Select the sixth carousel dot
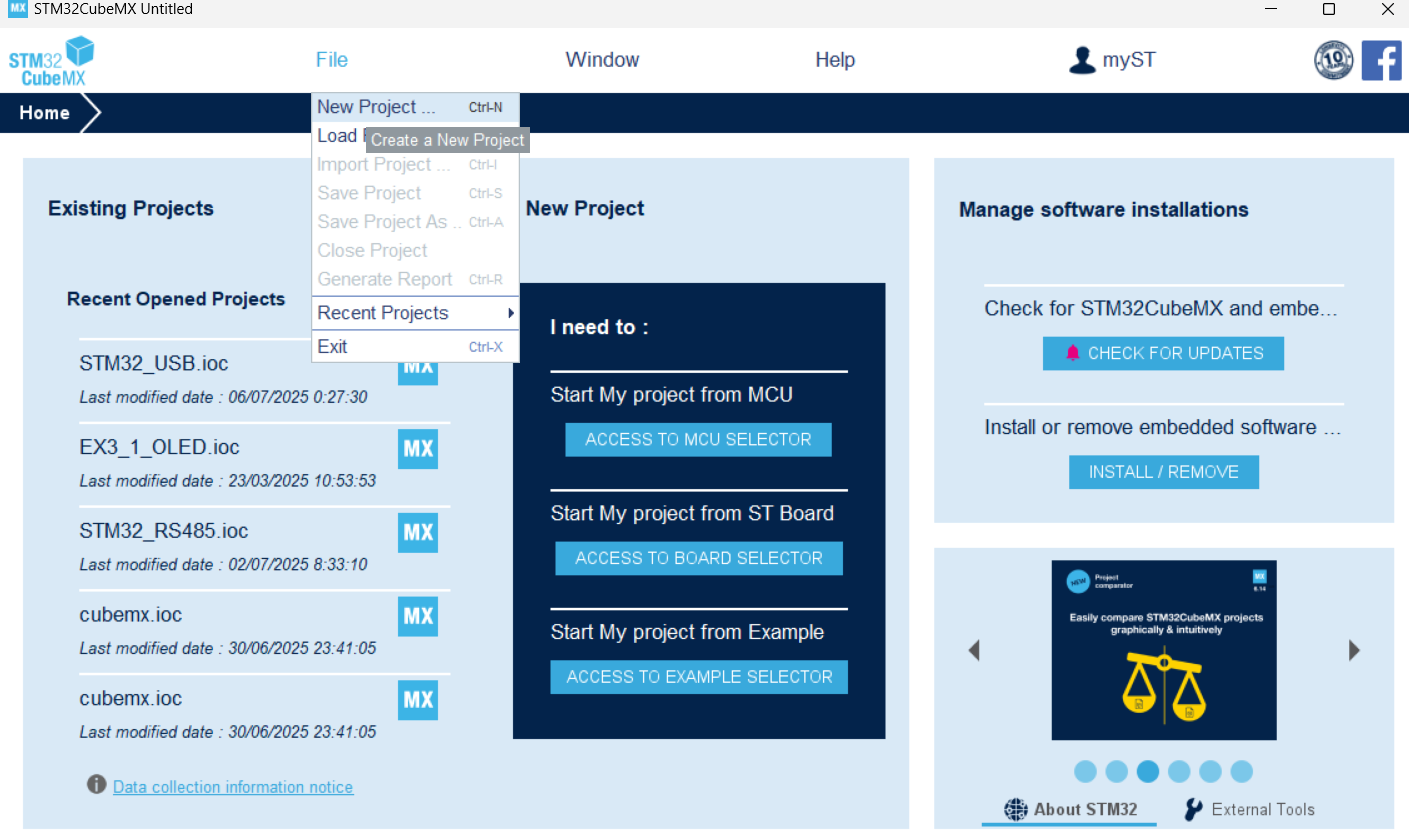This screenshot has width=1409, height=840. (1242, 771)
